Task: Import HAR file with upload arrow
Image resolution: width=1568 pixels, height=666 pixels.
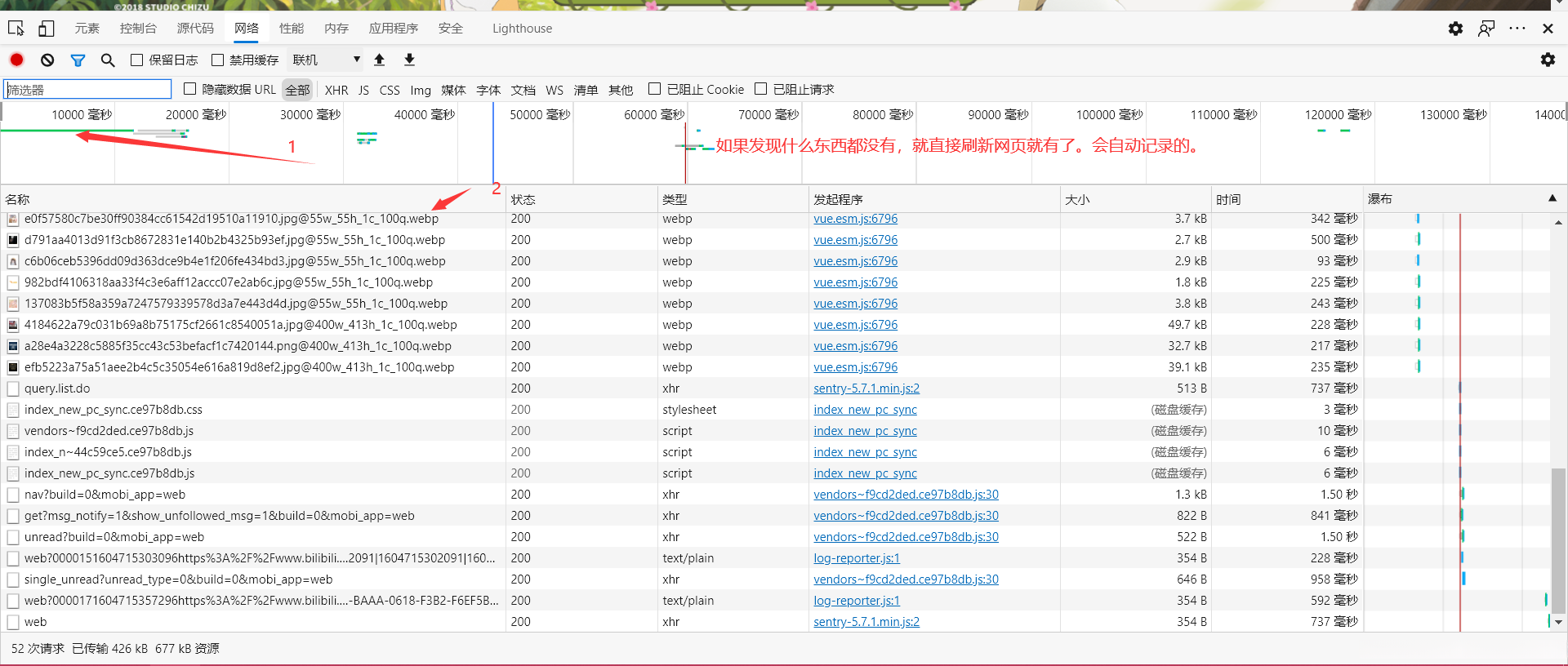Action: tap(379, 60)
